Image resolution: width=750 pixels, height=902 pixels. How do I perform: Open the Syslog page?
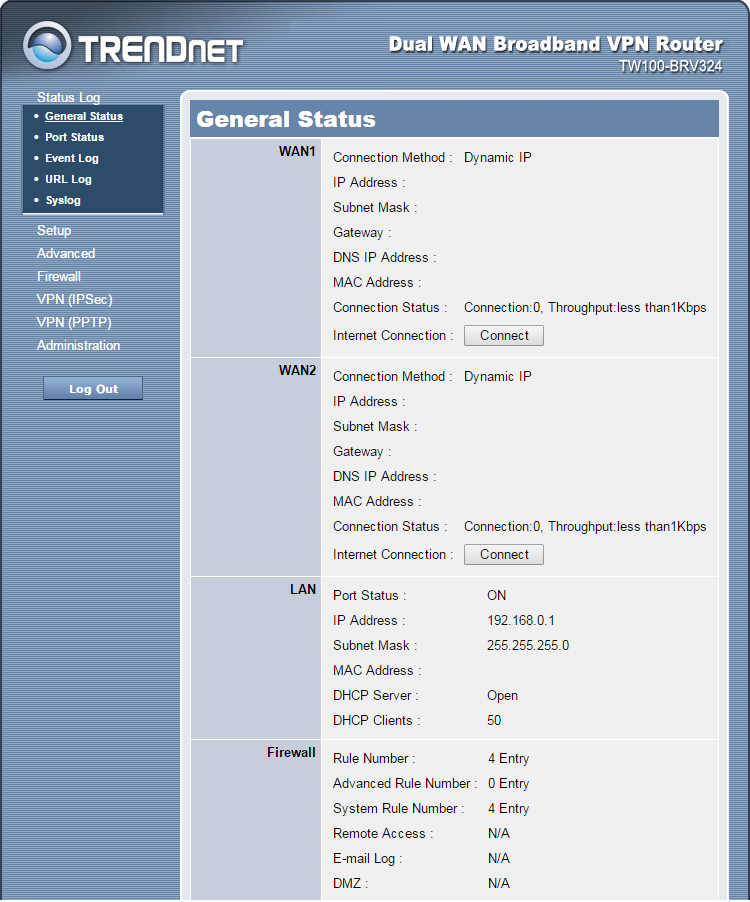63,200
